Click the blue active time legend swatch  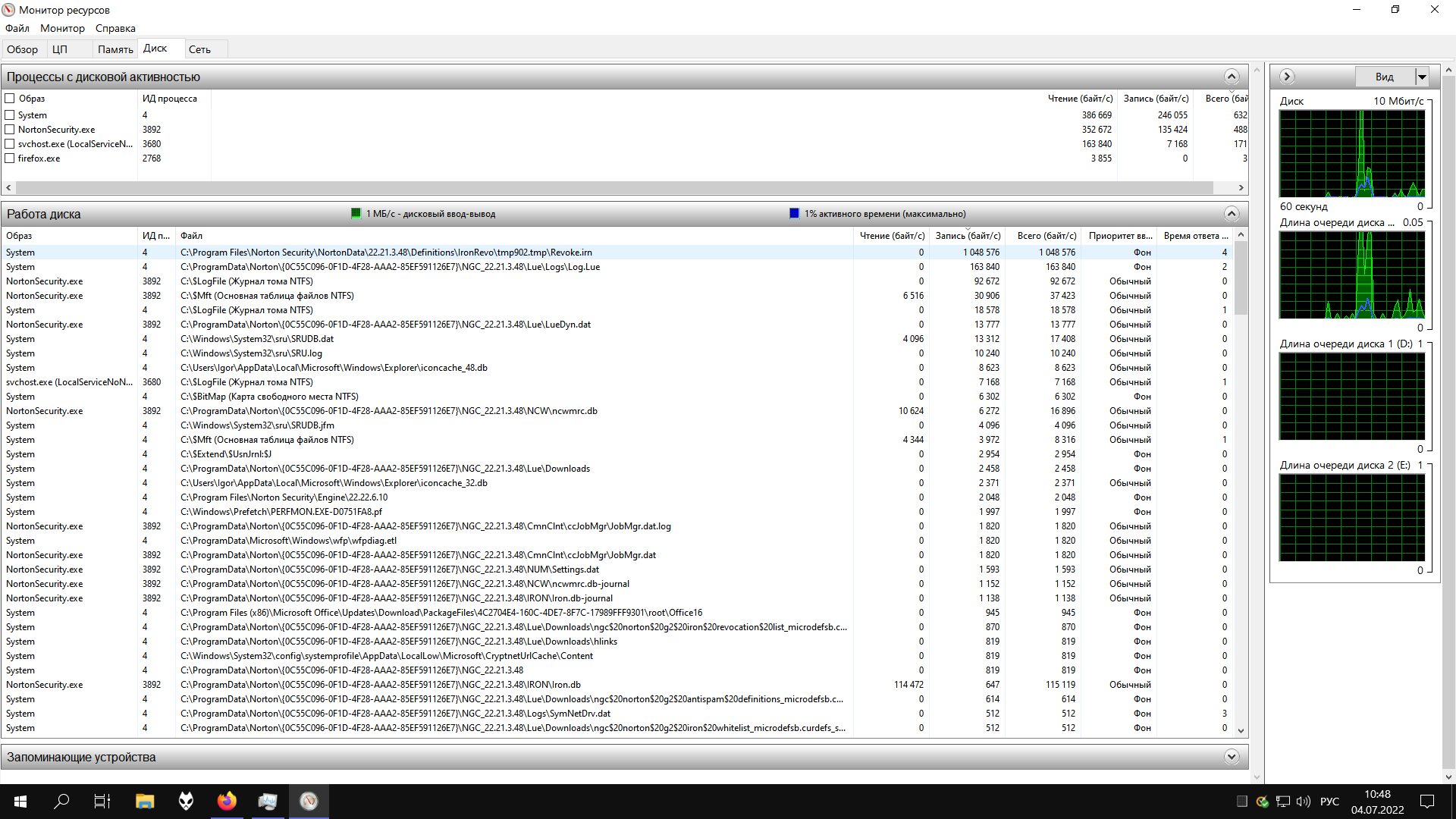(794, 214)
